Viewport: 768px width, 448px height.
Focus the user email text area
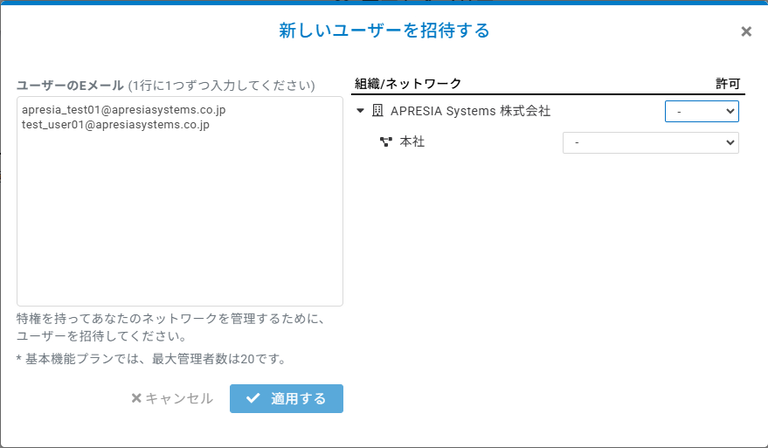(180, 220)
